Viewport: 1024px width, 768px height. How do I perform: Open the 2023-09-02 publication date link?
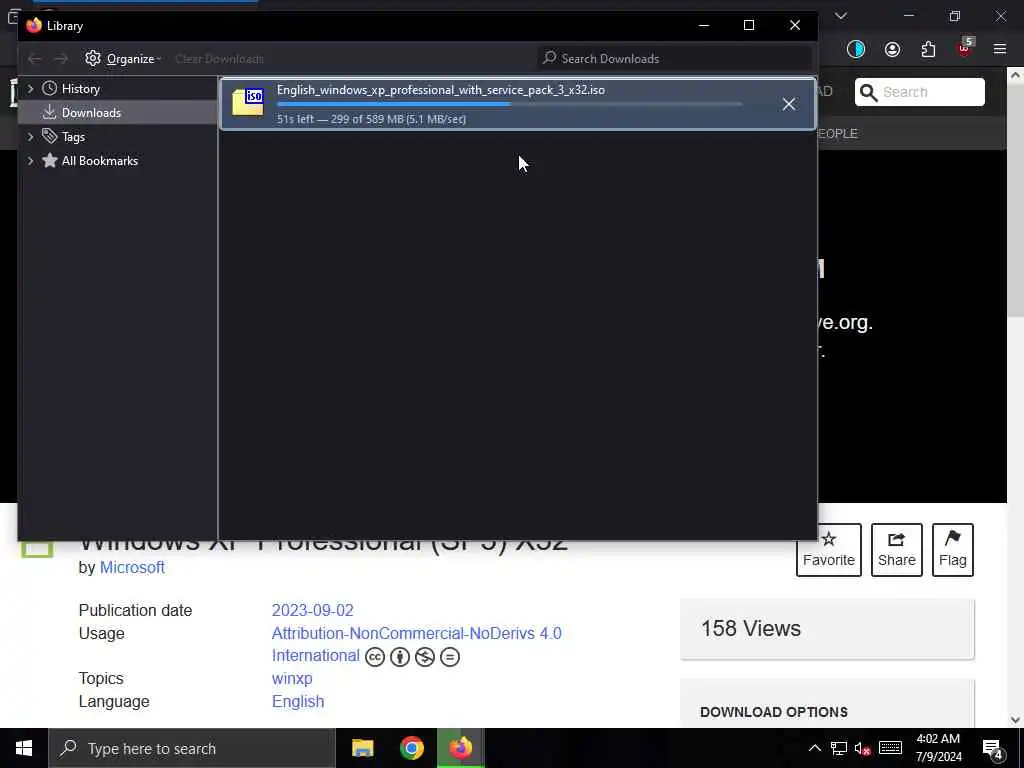pyautogui.click(x=312, y=611)
